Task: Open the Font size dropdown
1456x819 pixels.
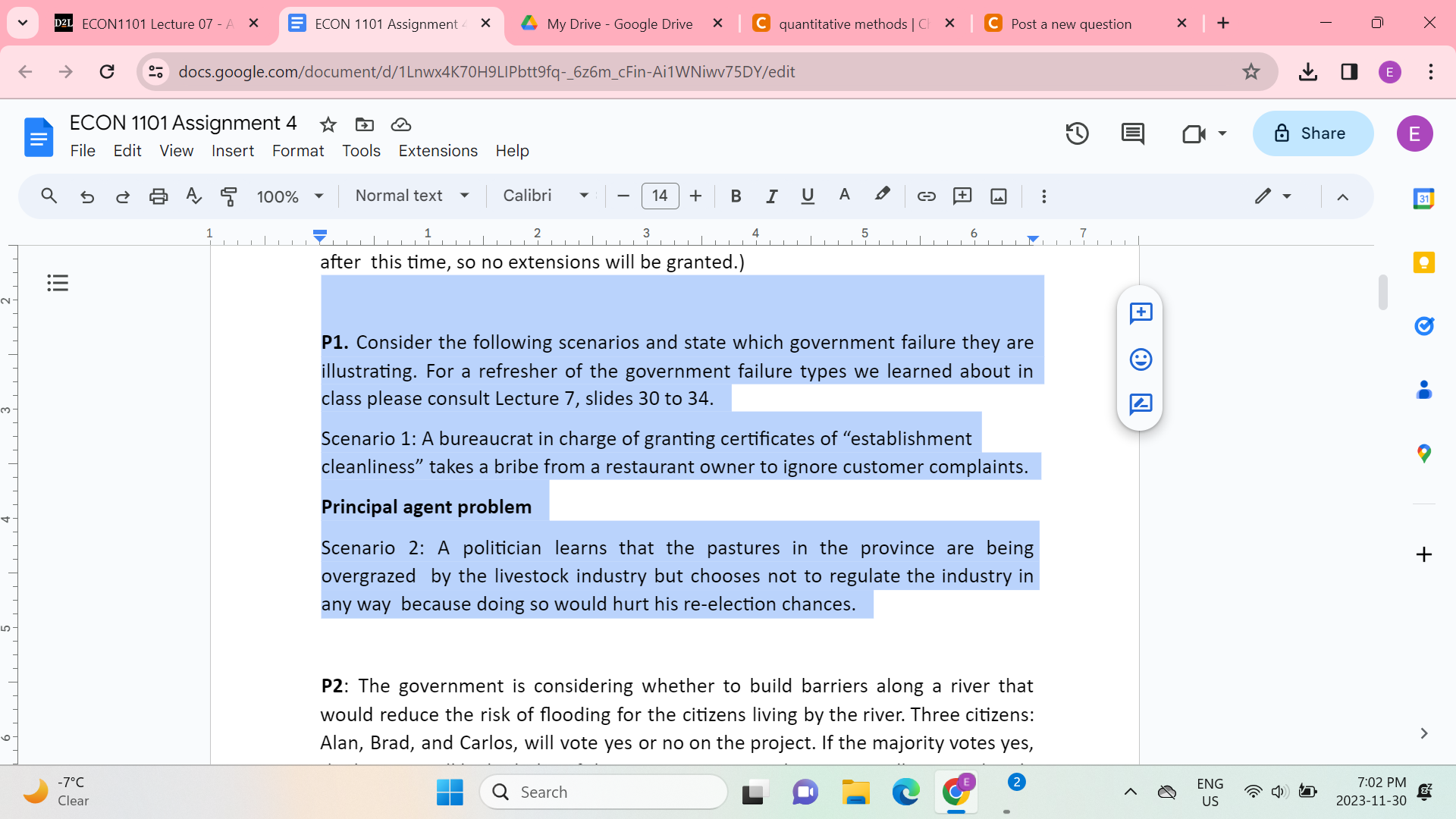Action: (658, 196)
